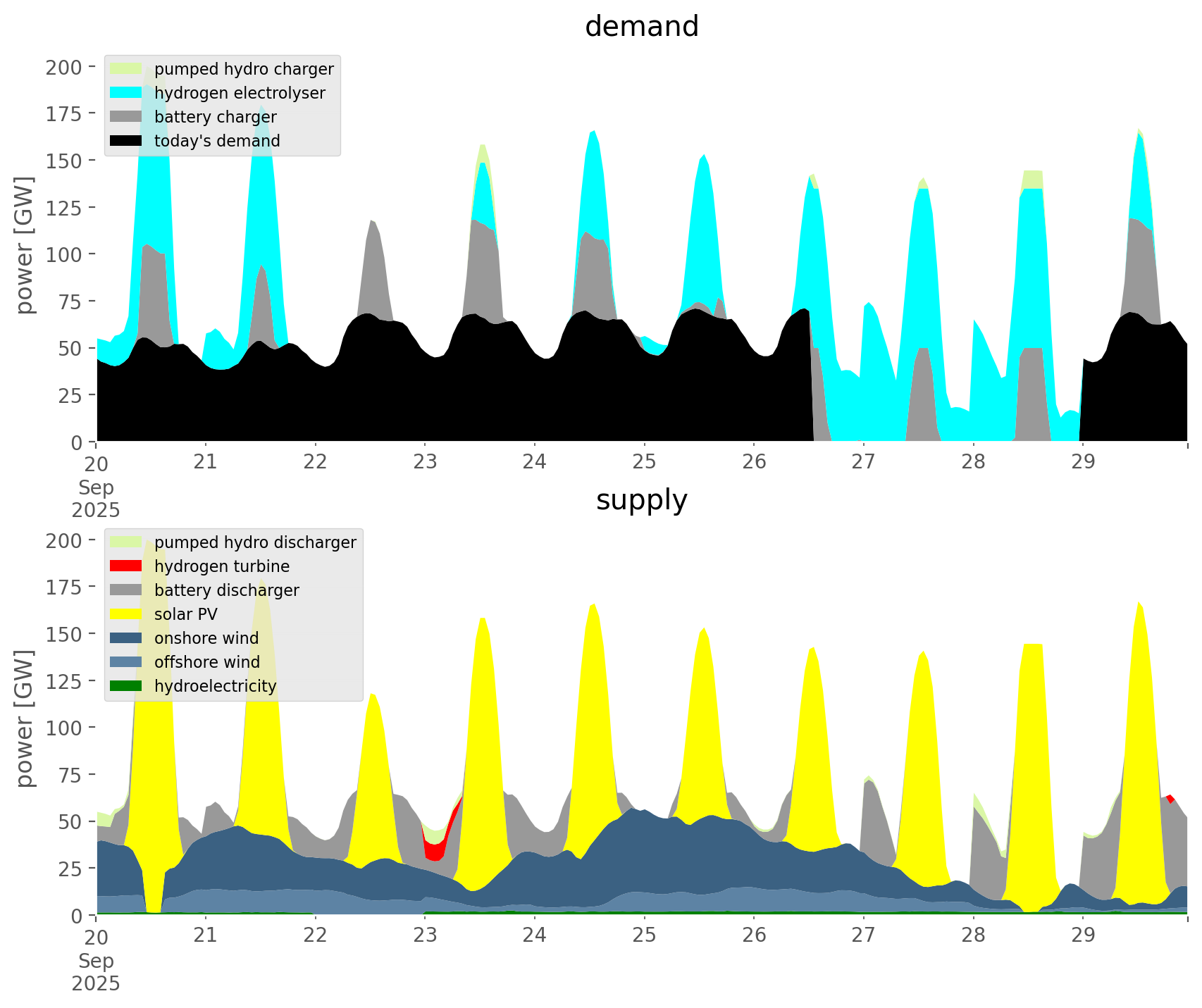Select the black today's demand legend swatch
Image resolution: width=1202 pixels, height=1008 pixels.
click(126, 141)
